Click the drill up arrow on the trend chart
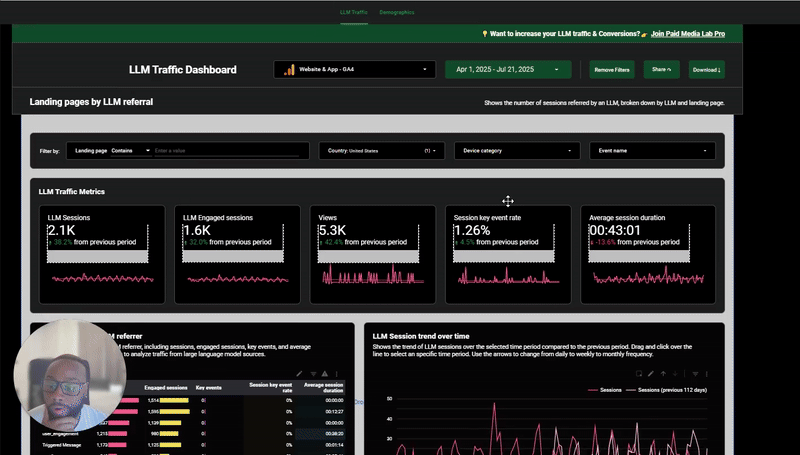 click(x=663, y=374)
